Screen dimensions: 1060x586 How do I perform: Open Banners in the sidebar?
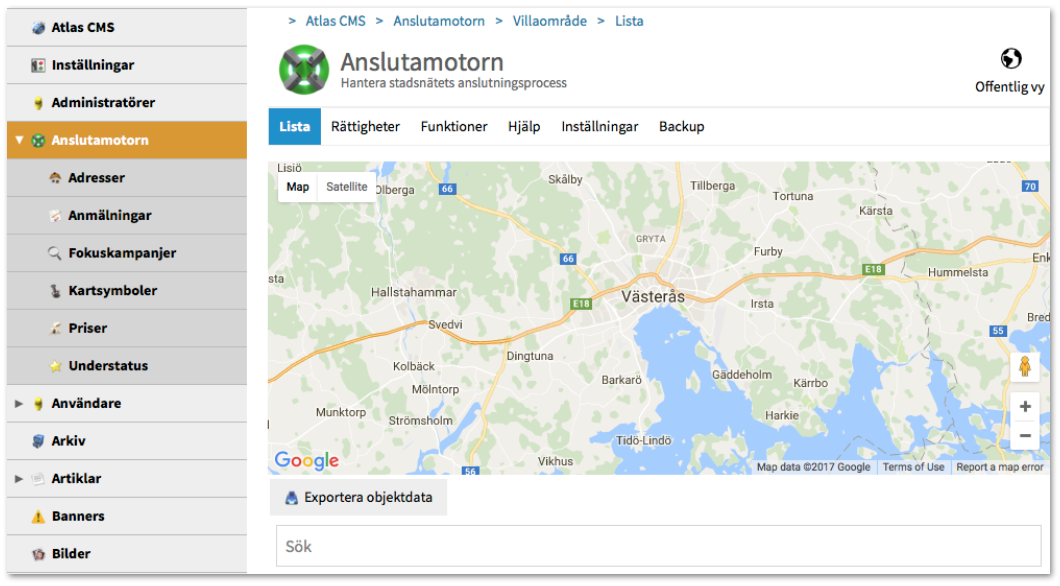pyautogui.click(x=126, y=516)
